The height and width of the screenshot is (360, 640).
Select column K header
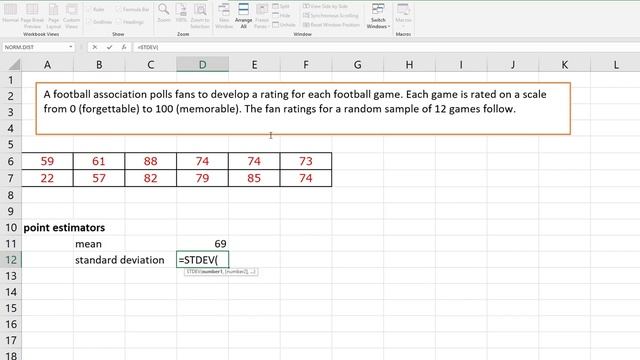564,64
